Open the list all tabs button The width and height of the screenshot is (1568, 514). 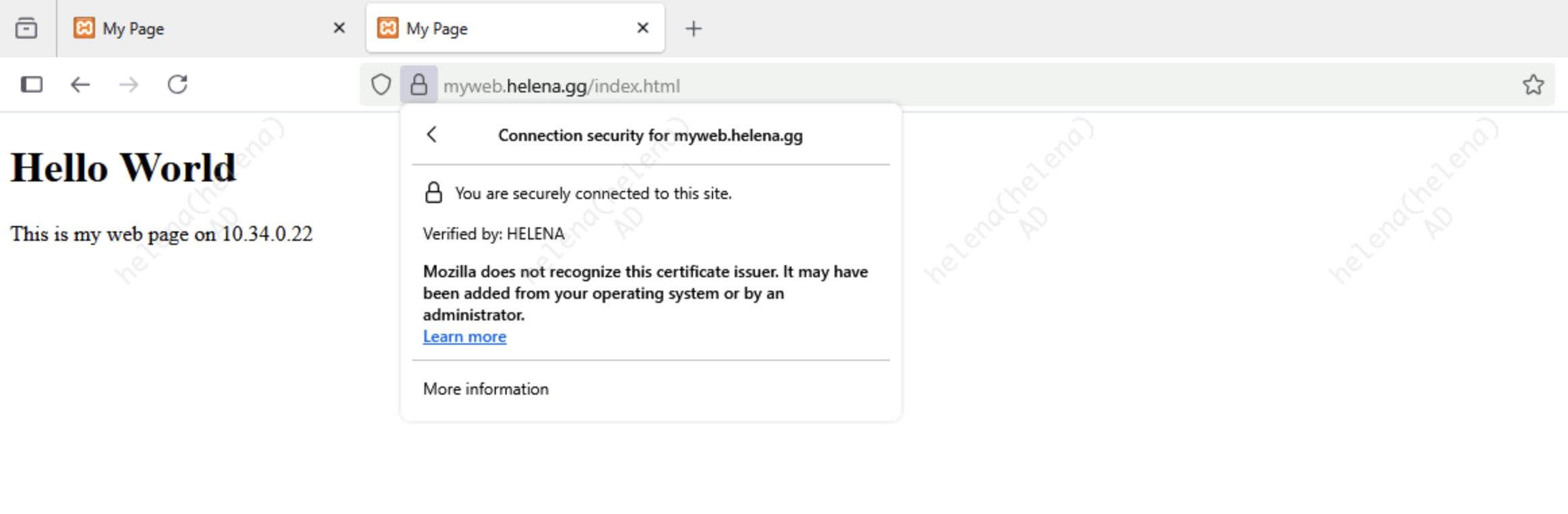(x=26, y=28)
